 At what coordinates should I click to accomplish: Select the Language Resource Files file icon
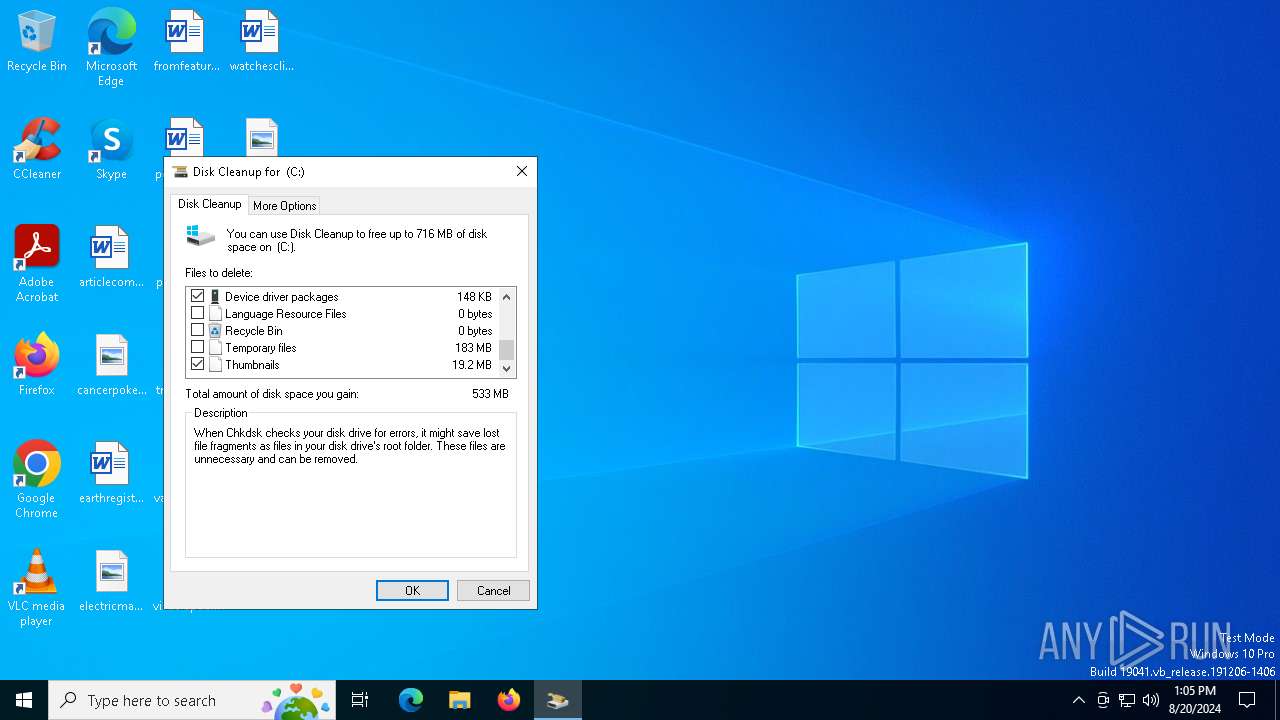(215, 313)
